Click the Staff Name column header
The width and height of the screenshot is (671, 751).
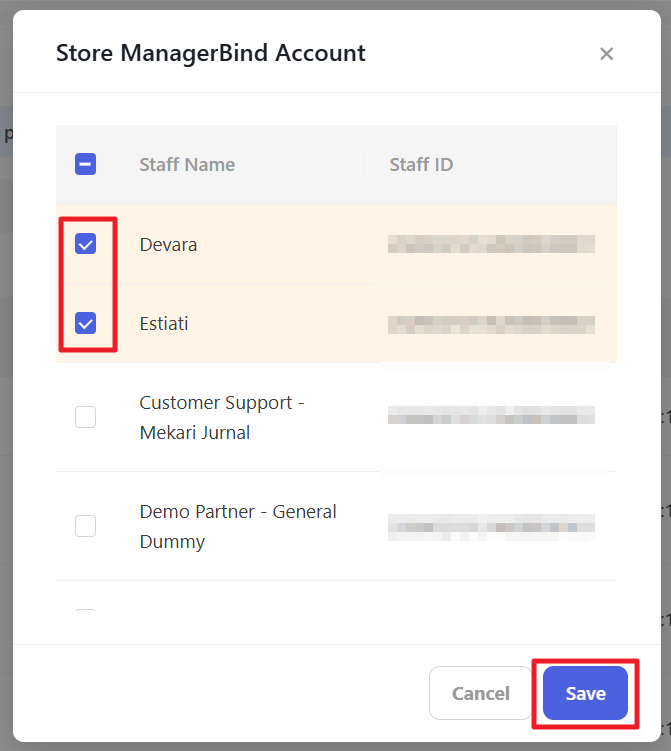187,165
